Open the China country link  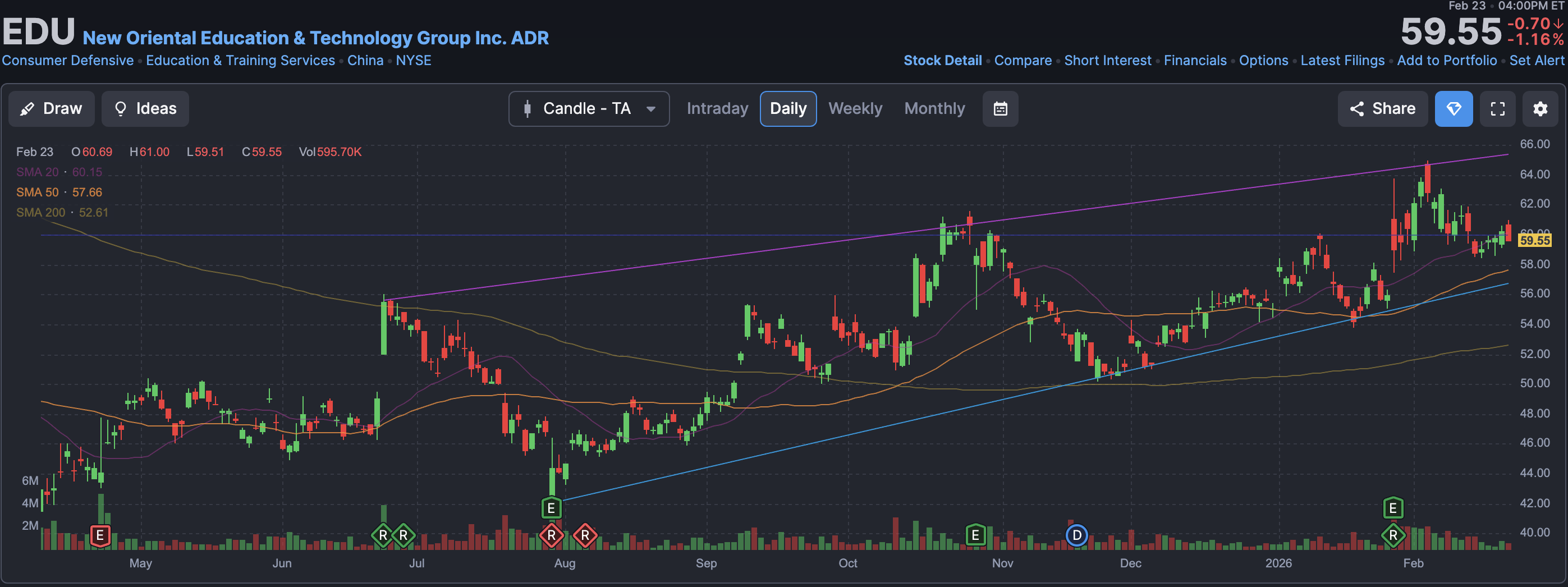[x=365, y=60]
